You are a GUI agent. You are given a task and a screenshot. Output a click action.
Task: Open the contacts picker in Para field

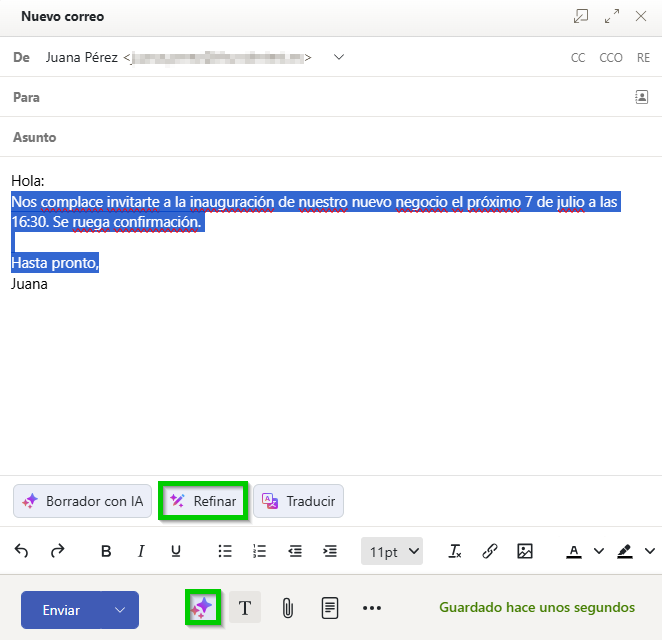(x=641, y=97)
